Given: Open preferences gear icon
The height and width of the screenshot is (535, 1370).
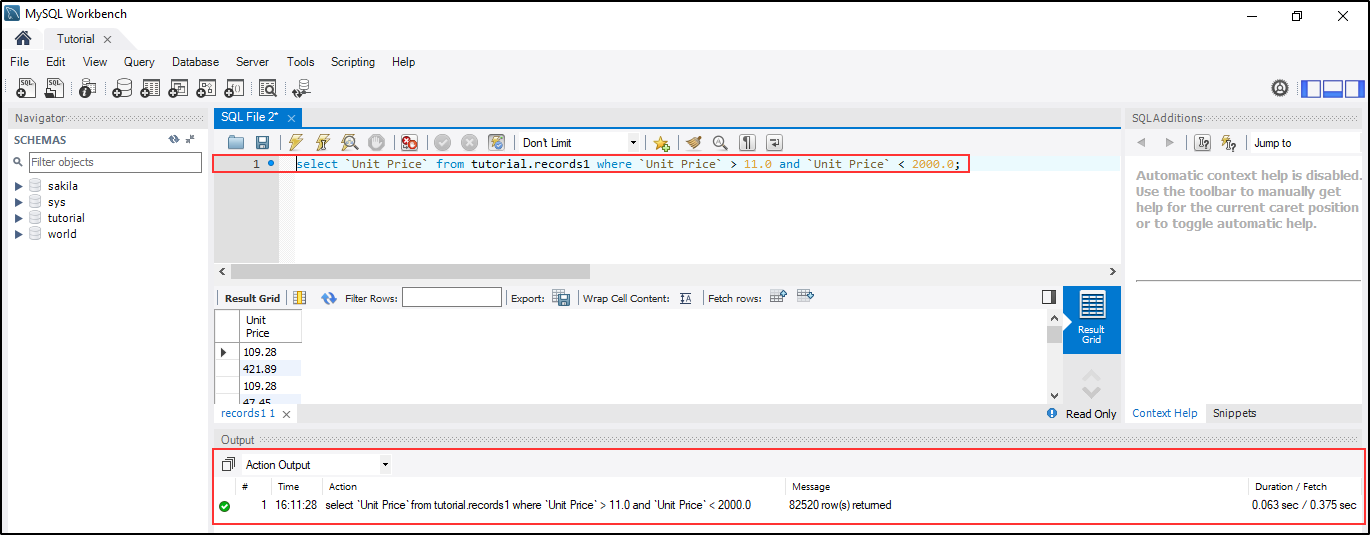Looking at the screenshot, I should click(1280, 88).
